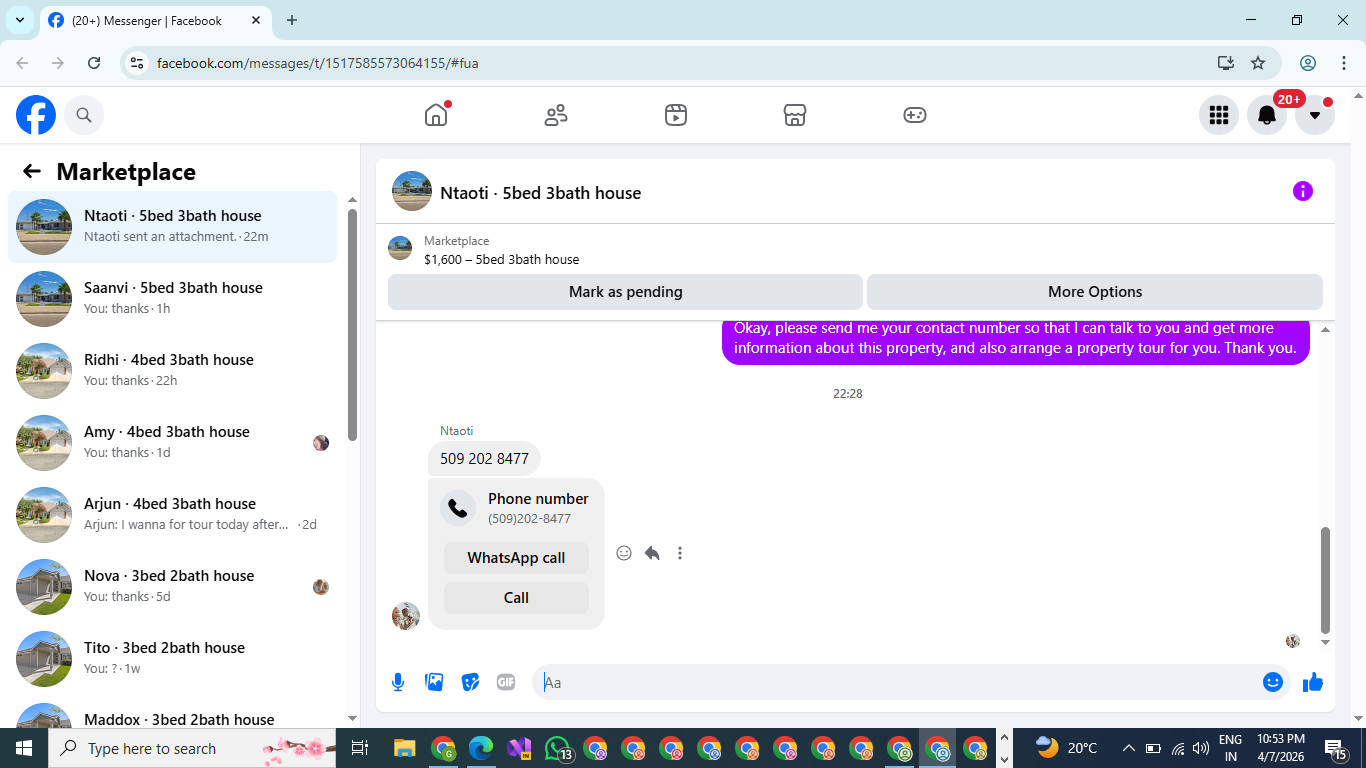The image size is (1366, 768).
Task: Open the Windows notification center
Action: point(1337,748)
